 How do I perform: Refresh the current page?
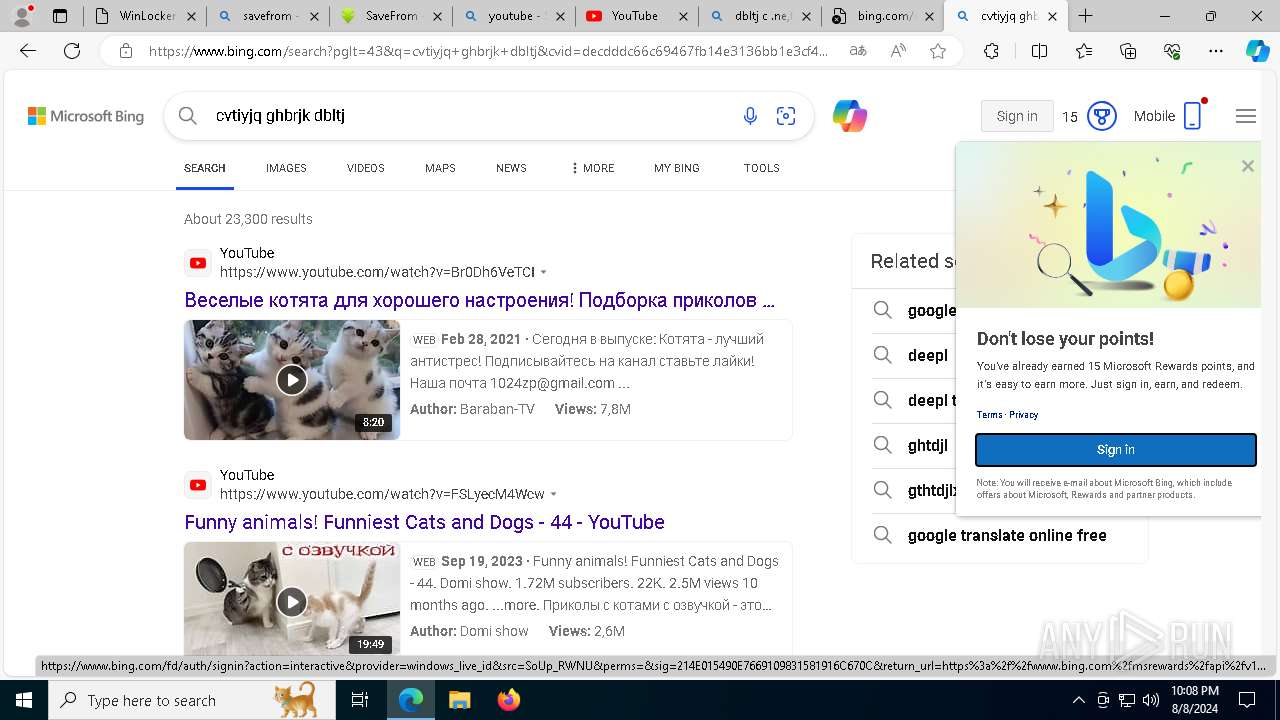[x=72, y=51]
